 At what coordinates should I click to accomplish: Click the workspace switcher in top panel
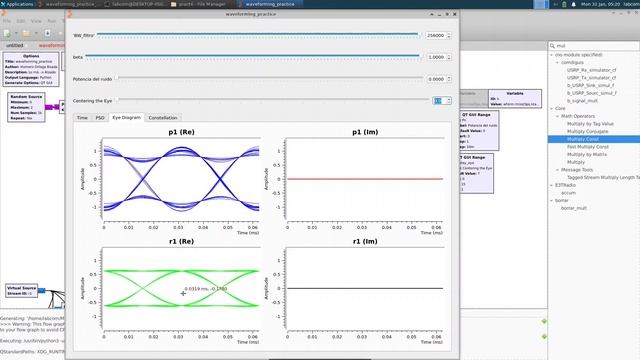[541, 4]
